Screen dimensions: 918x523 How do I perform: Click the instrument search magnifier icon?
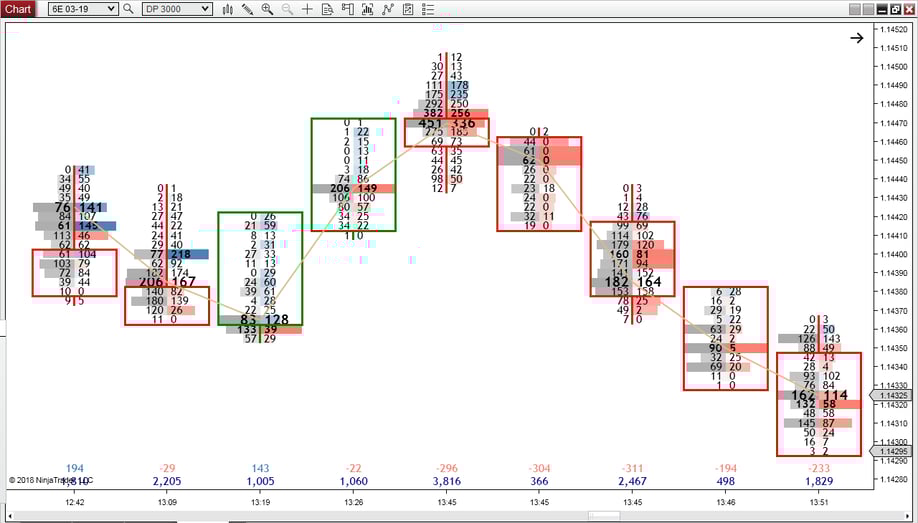pos(128,9)
